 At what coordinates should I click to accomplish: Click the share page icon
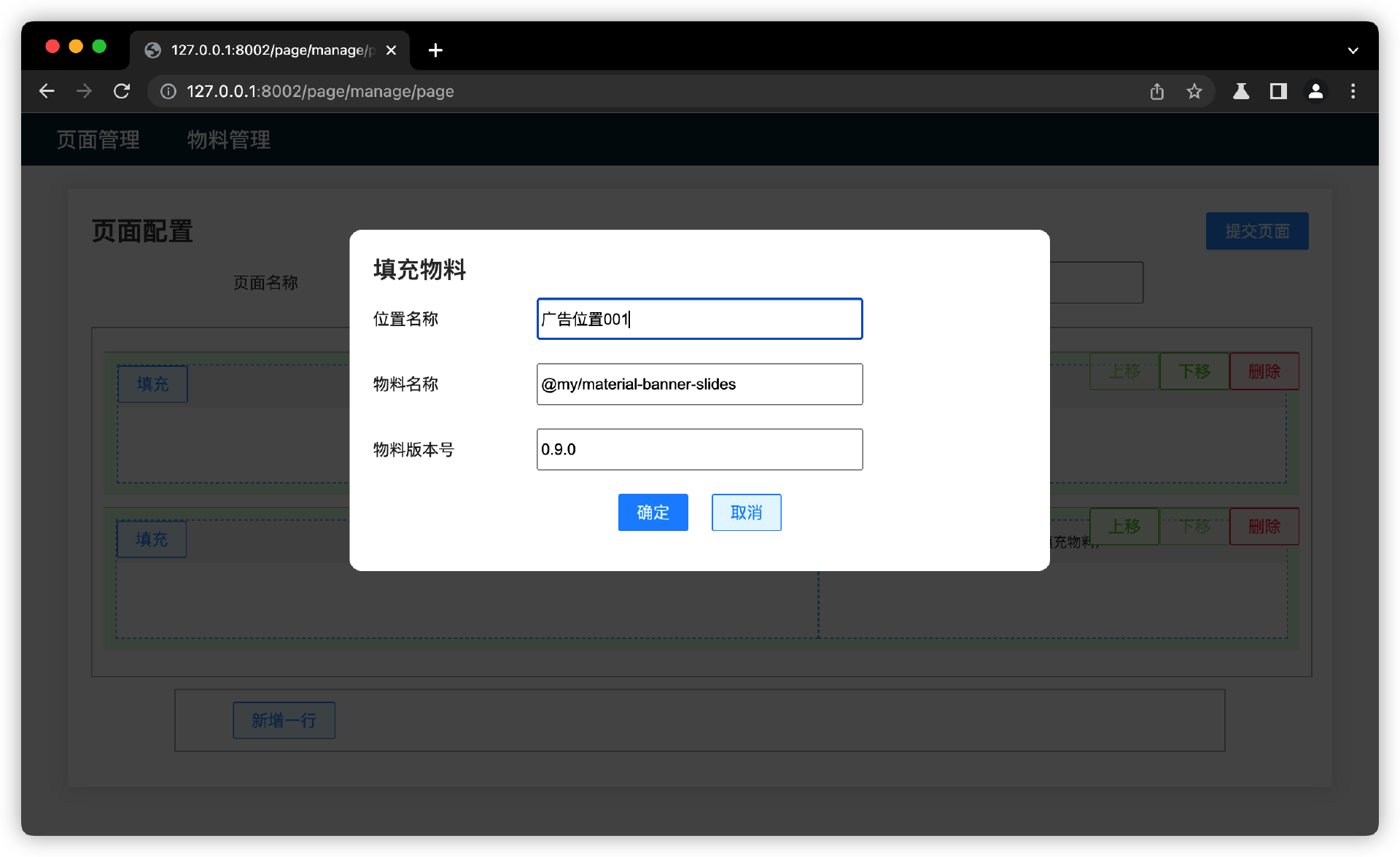pyautogui.click(x=1156, y=91)
